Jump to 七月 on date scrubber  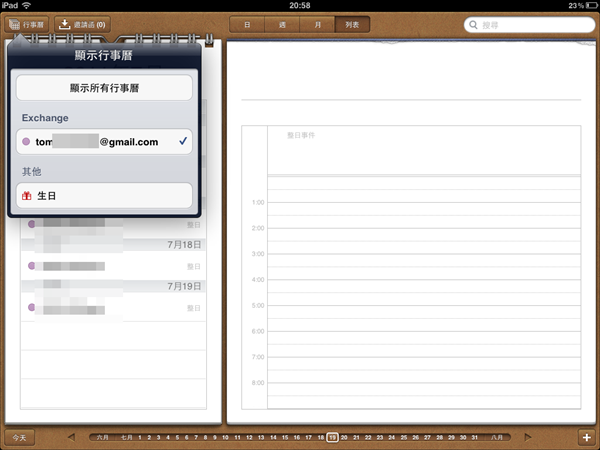pyautogui.click(x=127, y=437)
